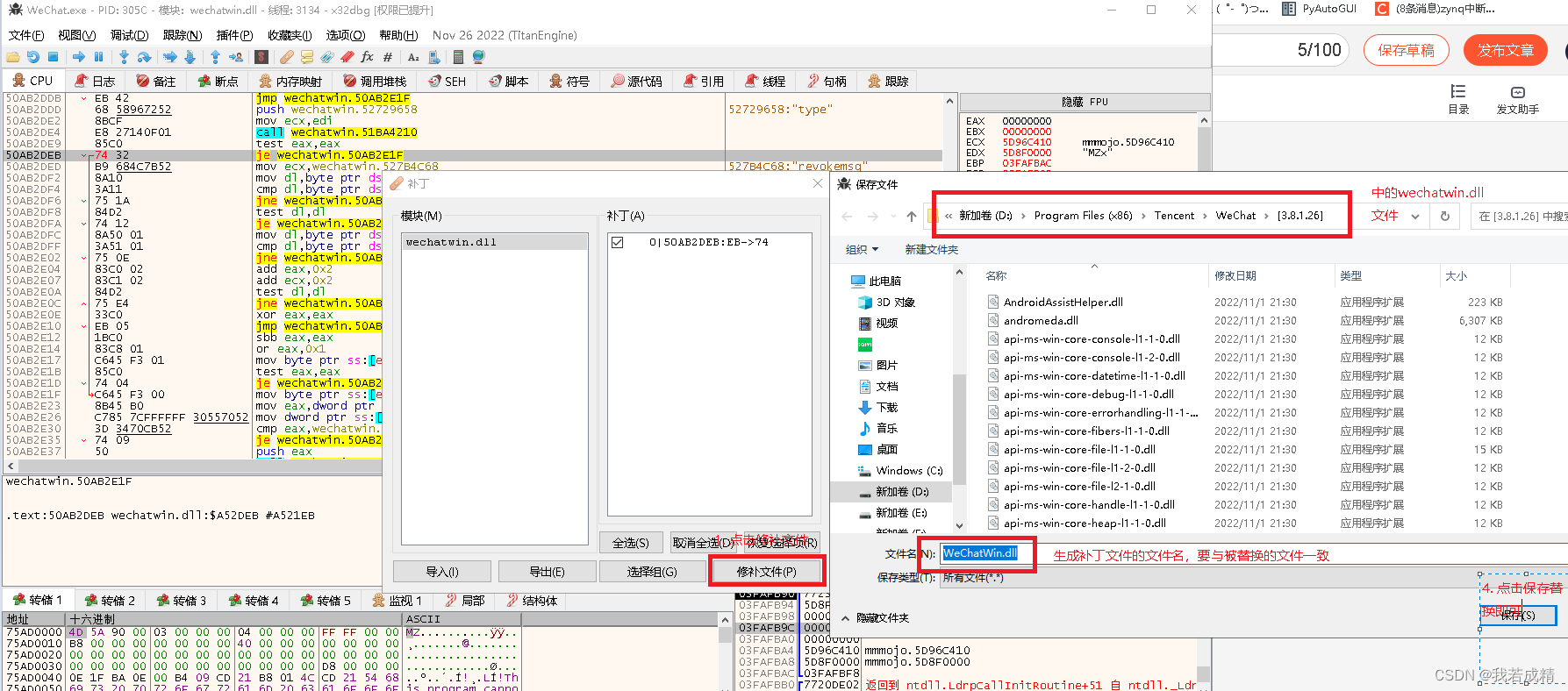Switch to the 调用堆栈 call stack tab

375,81
